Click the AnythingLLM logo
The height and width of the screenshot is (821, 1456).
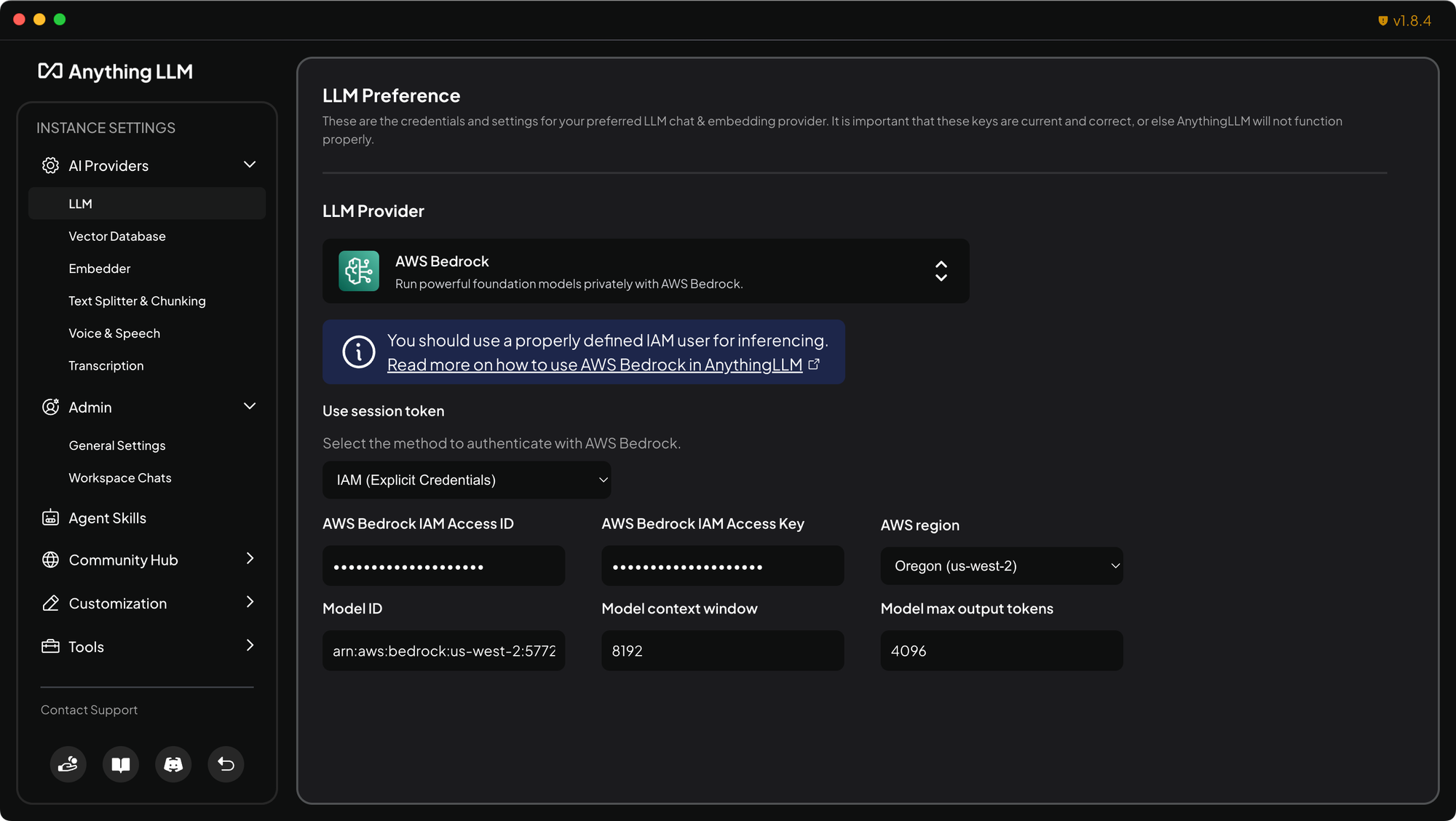[116, 71]
